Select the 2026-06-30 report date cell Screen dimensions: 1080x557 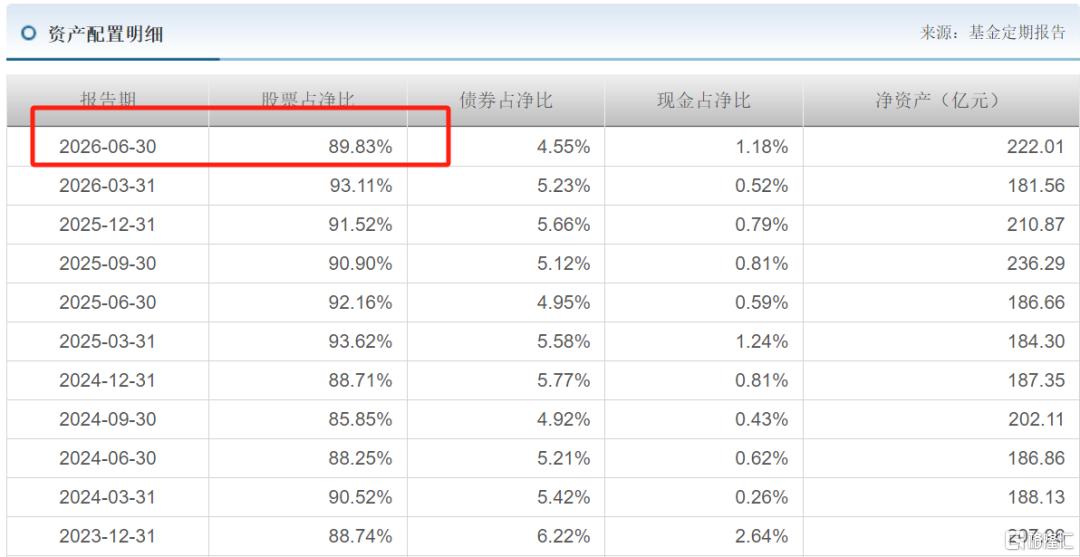[108, 147]
